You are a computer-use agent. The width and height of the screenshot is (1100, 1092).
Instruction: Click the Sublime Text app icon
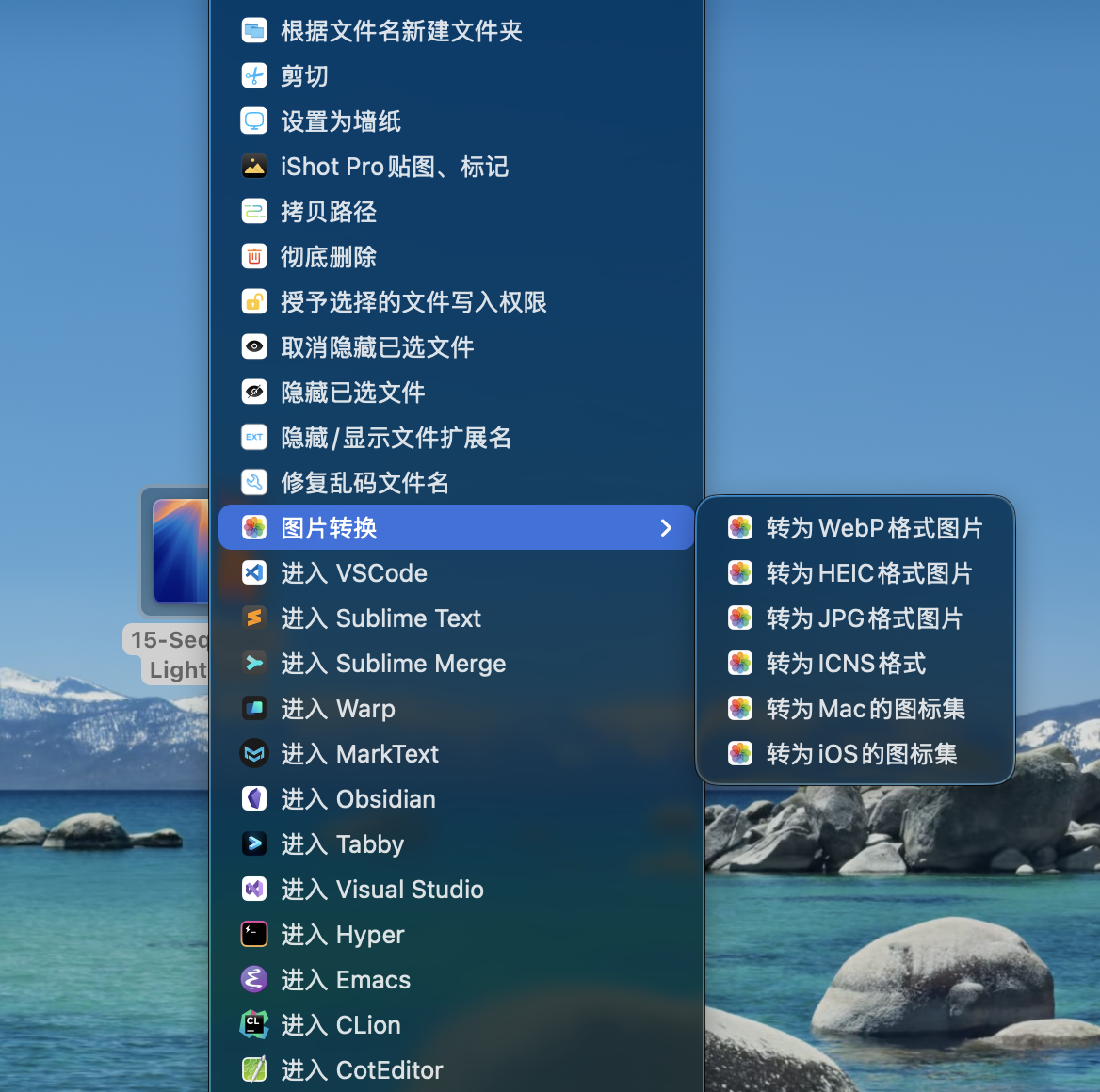[x=254, y=618]
